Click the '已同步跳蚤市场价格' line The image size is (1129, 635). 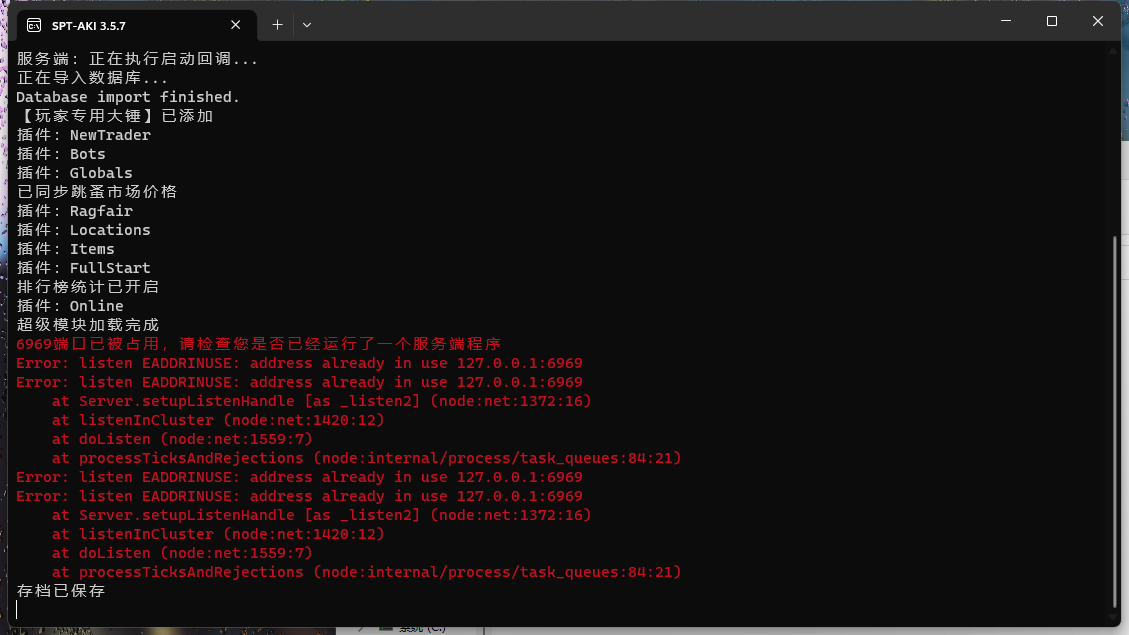click(97, 192)
